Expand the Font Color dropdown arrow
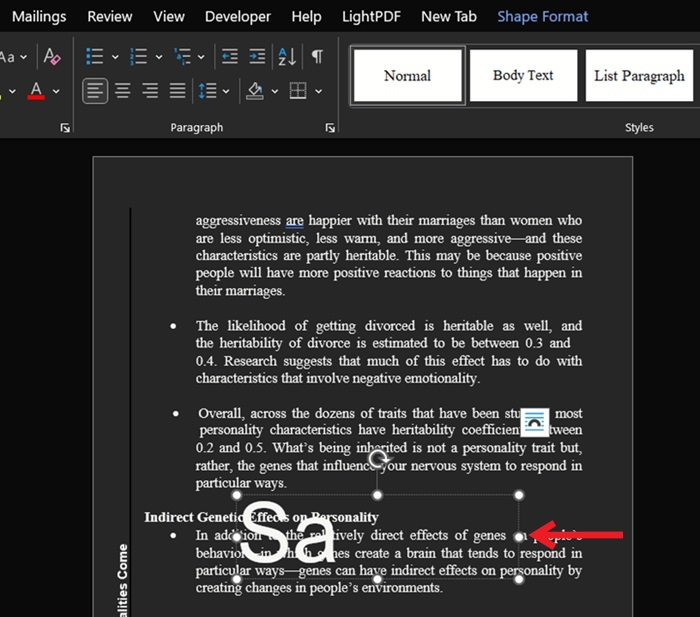Image resolution: width=700 pixels, height=617 pixels. click(x=56, y=92)
